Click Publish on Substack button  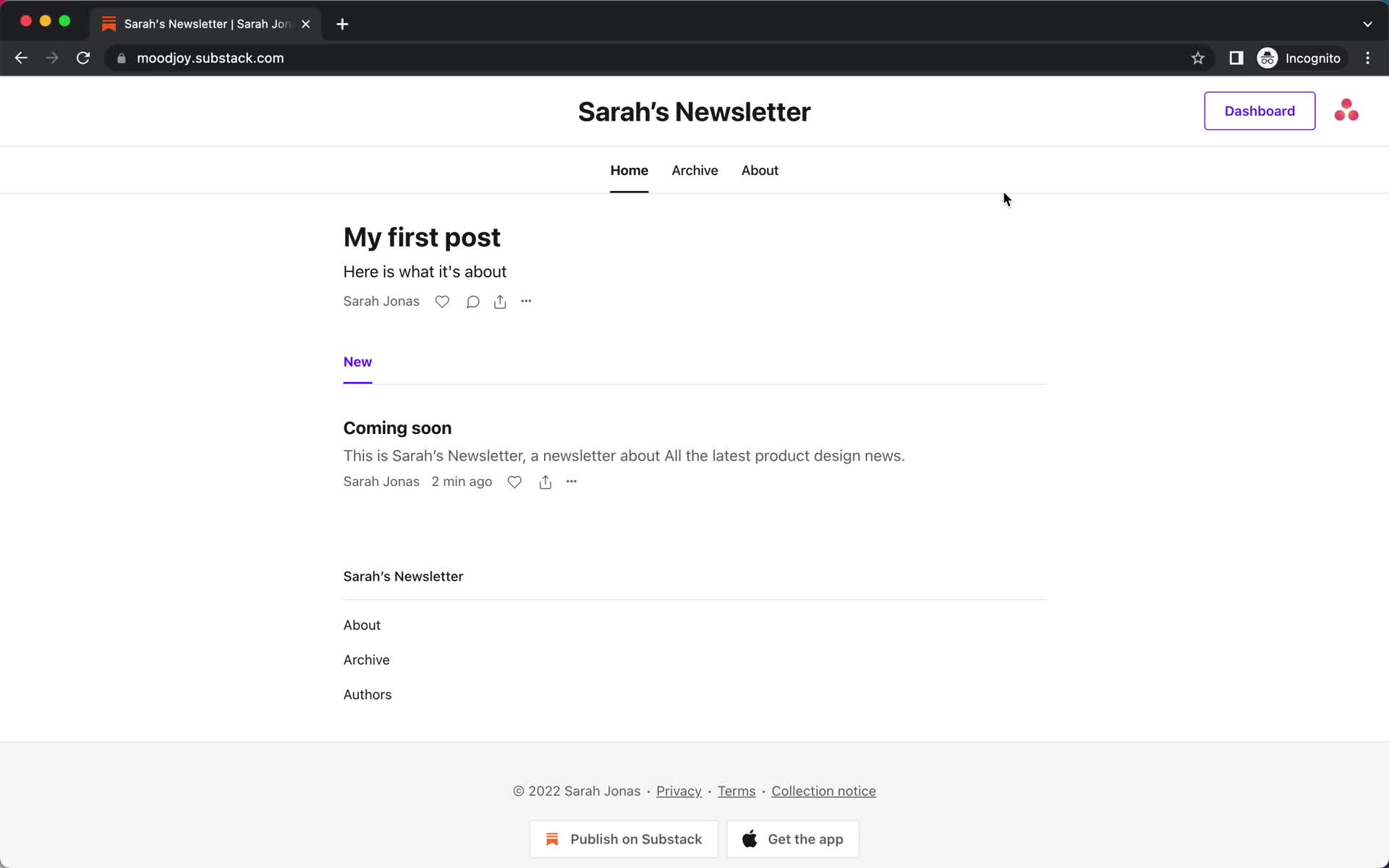[623, 839]
